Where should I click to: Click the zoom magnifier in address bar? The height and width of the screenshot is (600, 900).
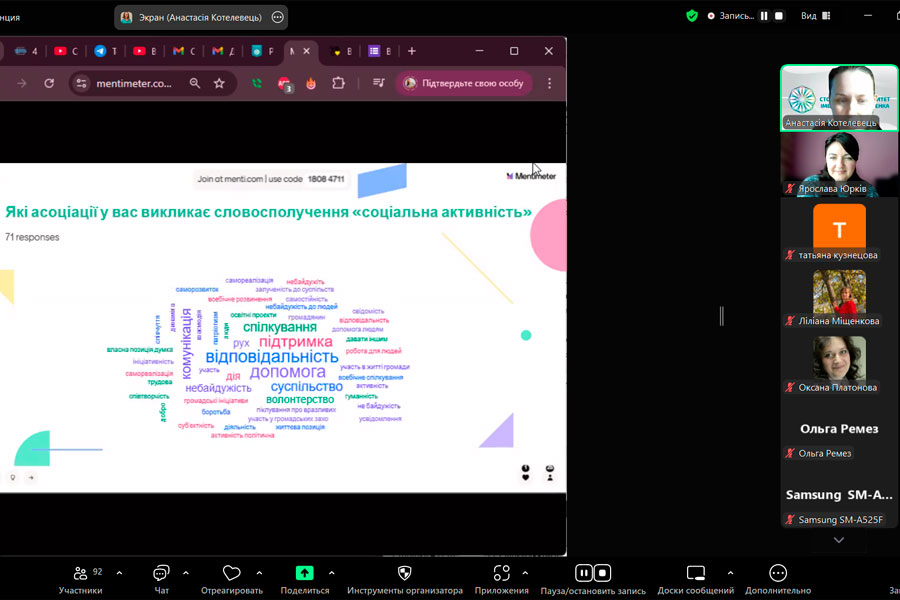195,83
